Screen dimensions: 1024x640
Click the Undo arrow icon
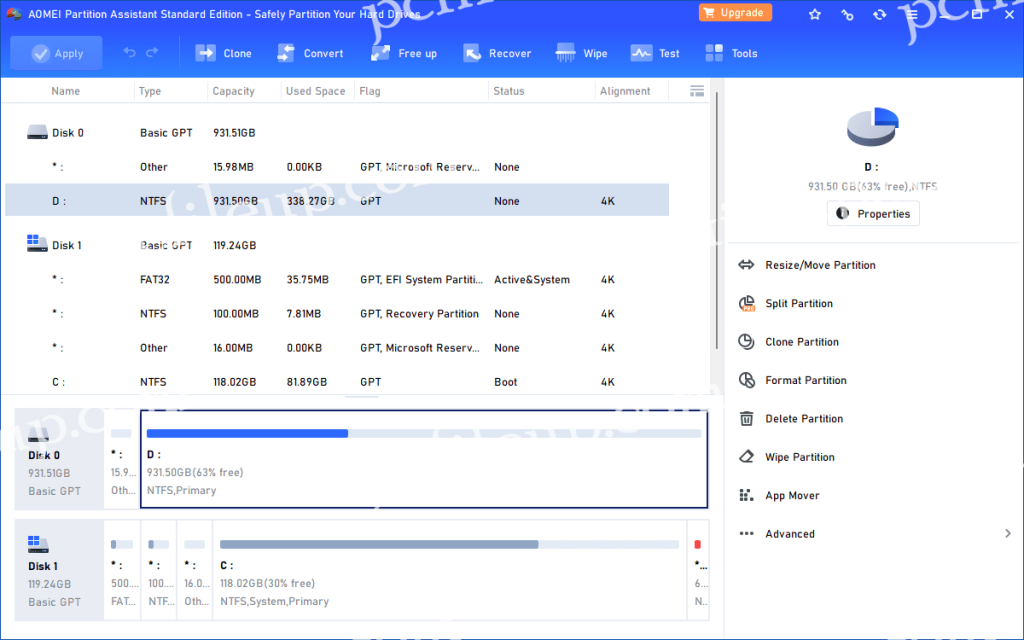[129, 53]
